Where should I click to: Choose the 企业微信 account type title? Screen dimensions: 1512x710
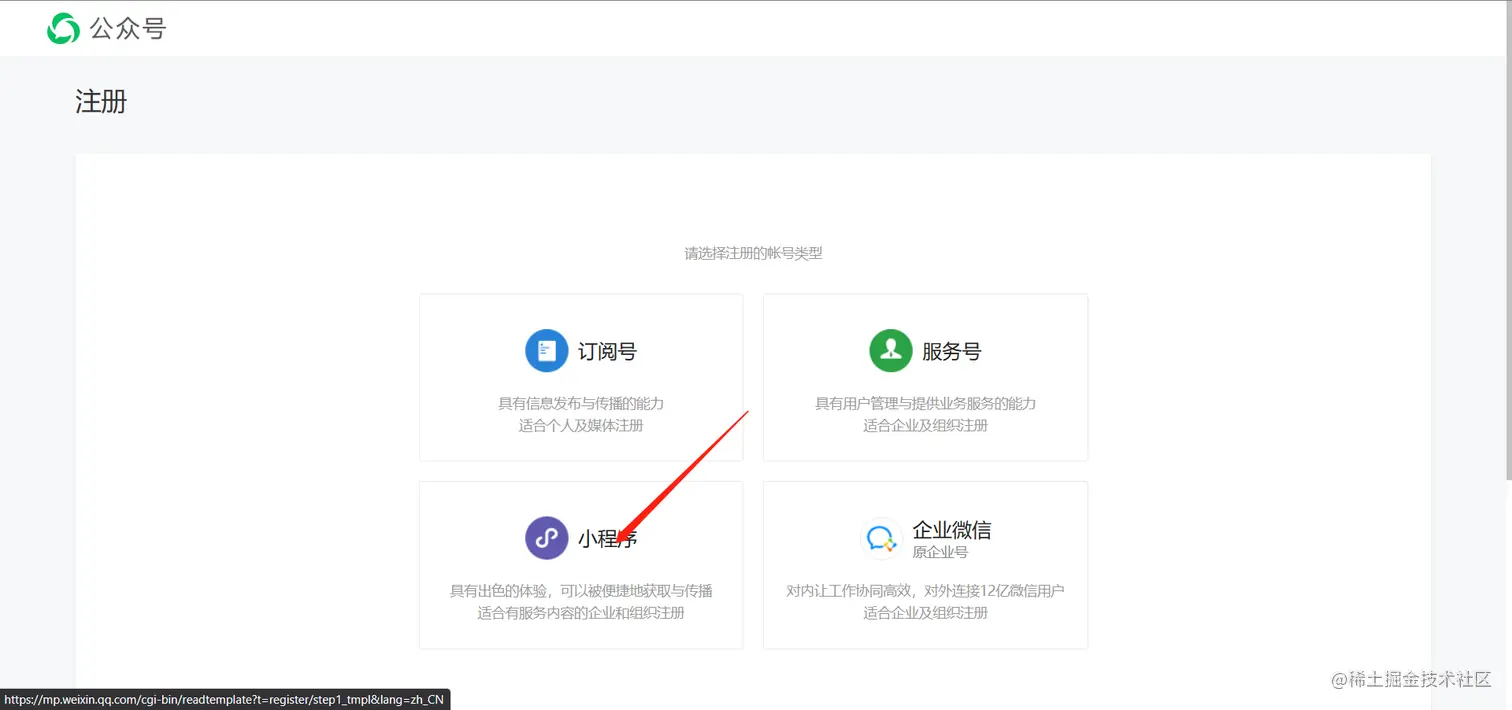952,530
